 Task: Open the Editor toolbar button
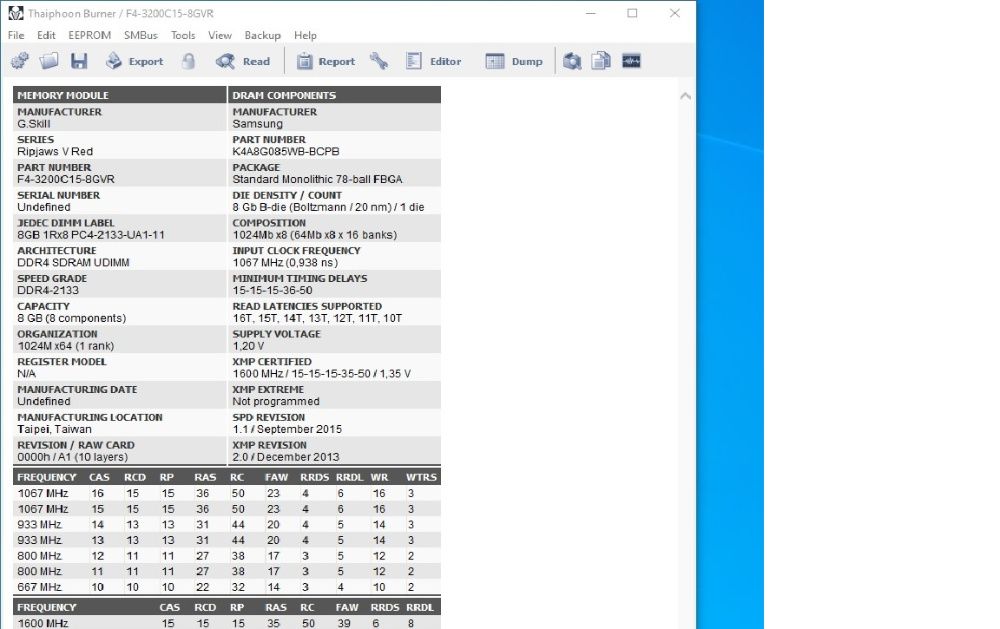434,61
